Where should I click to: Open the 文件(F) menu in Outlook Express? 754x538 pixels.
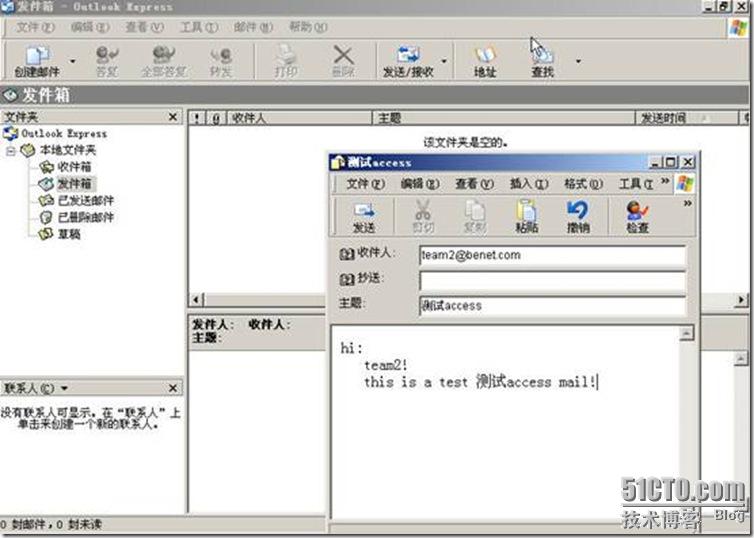tap(35, 27)
